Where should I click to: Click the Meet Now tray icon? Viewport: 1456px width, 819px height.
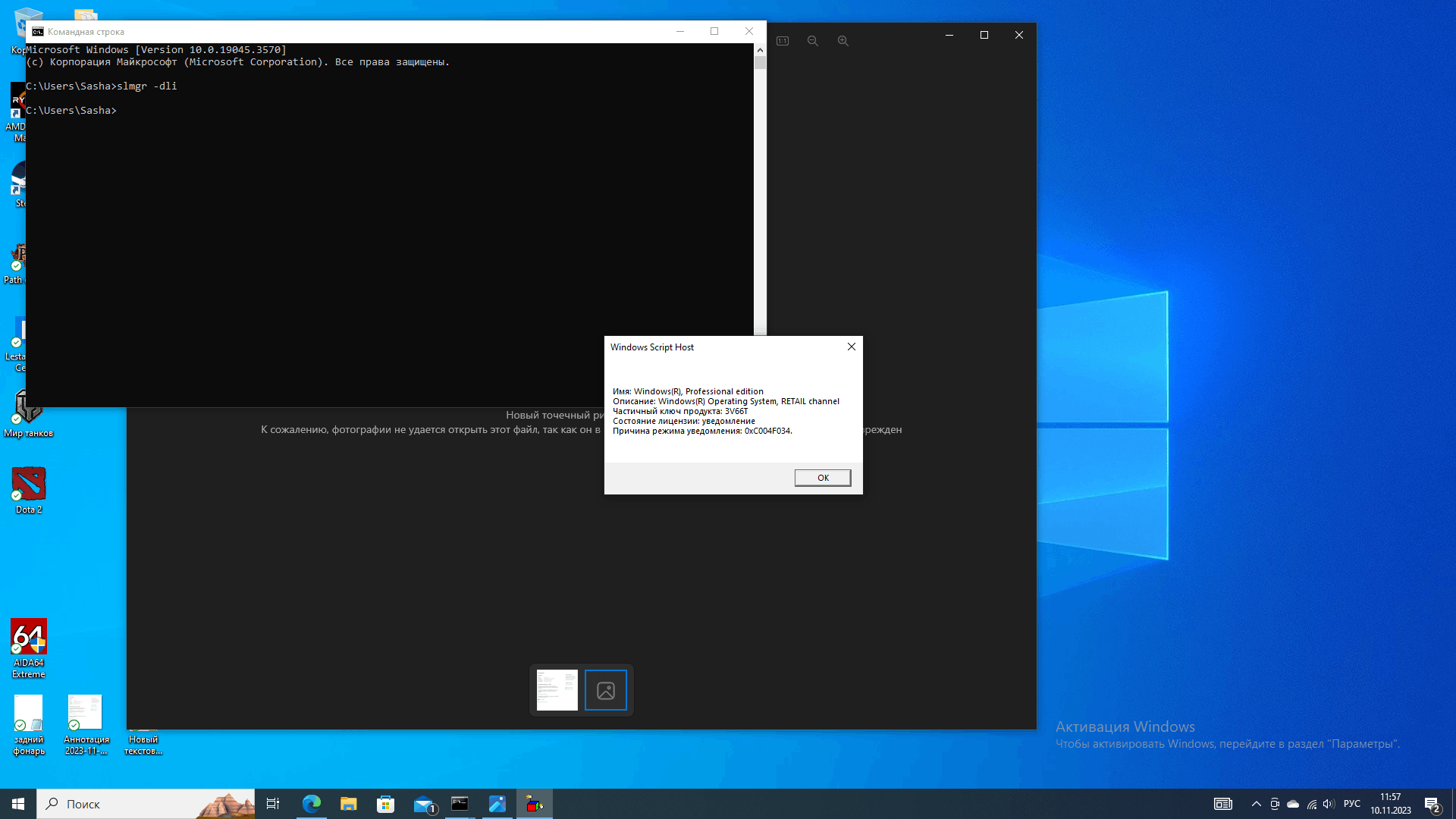point(1275,804)
